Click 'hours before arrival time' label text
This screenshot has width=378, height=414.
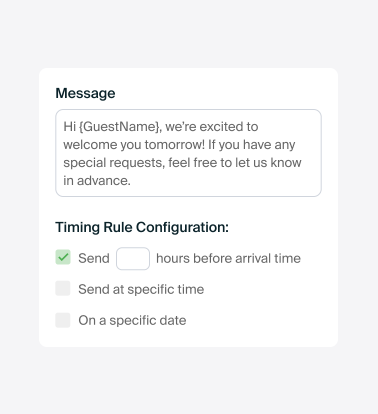(228, 258)
